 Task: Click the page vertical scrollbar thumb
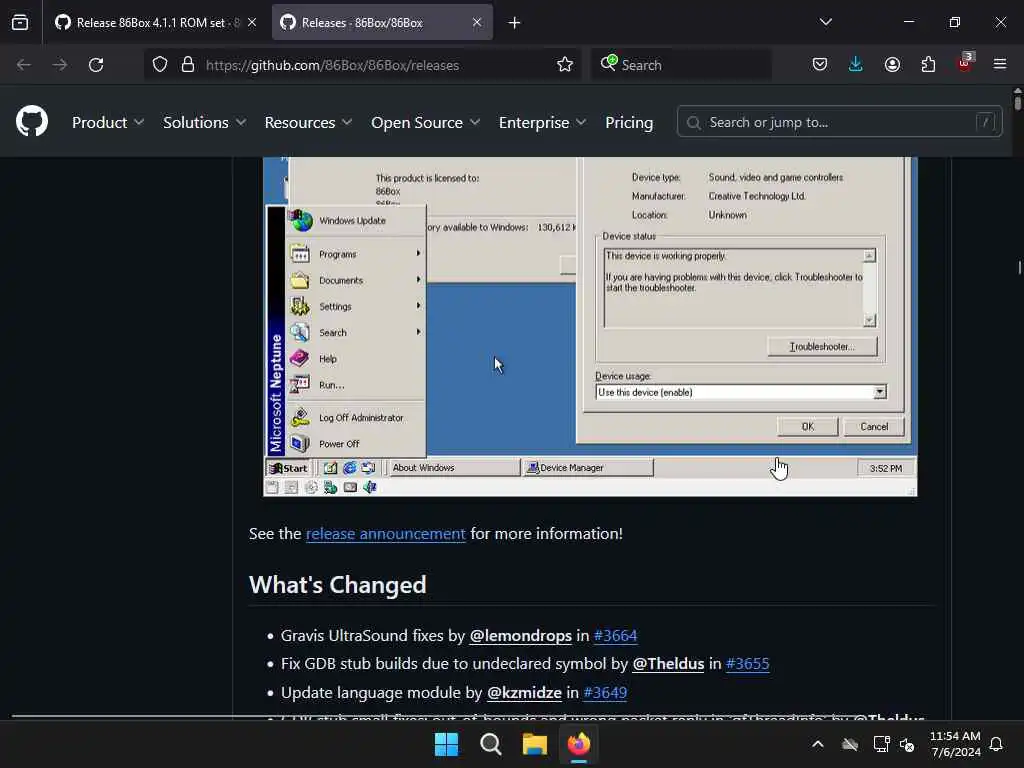pyautogui.click(x=1017, y=101)
